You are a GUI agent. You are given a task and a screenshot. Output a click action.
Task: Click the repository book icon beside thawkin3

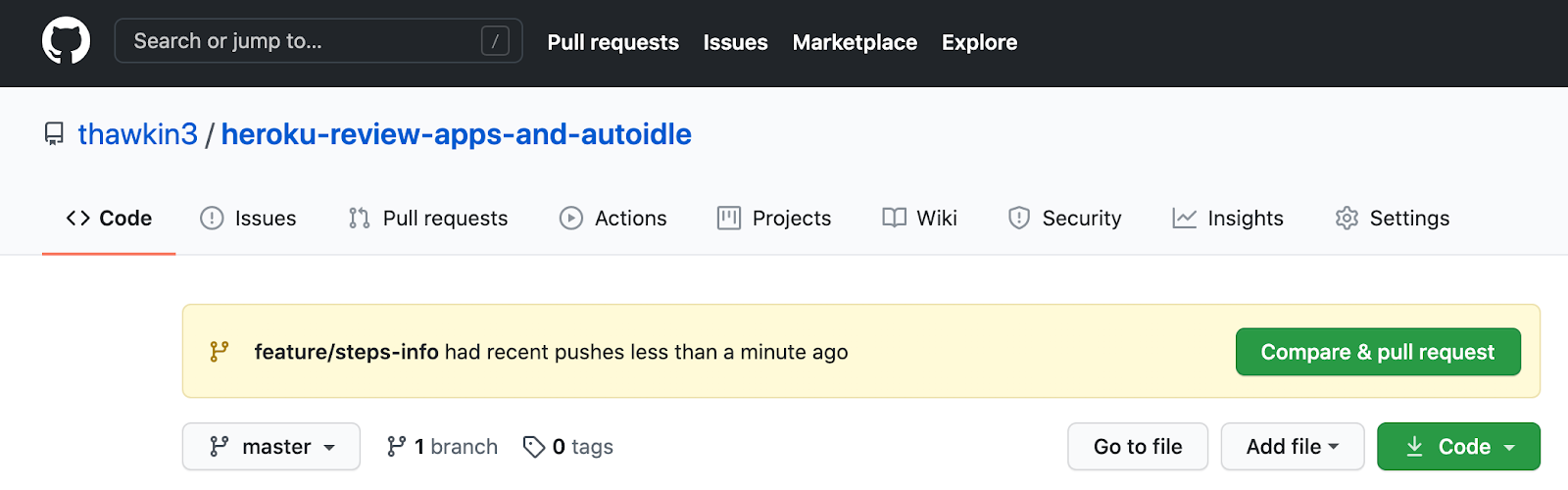[55, 134]
